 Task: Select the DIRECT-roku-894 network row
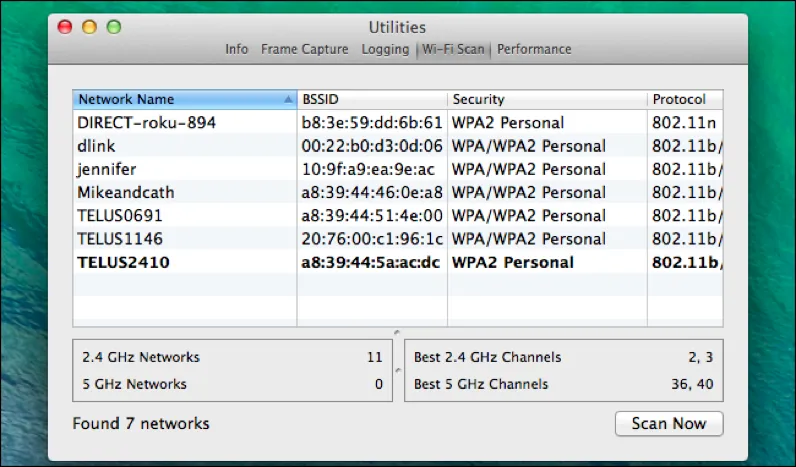coord(146,123)
